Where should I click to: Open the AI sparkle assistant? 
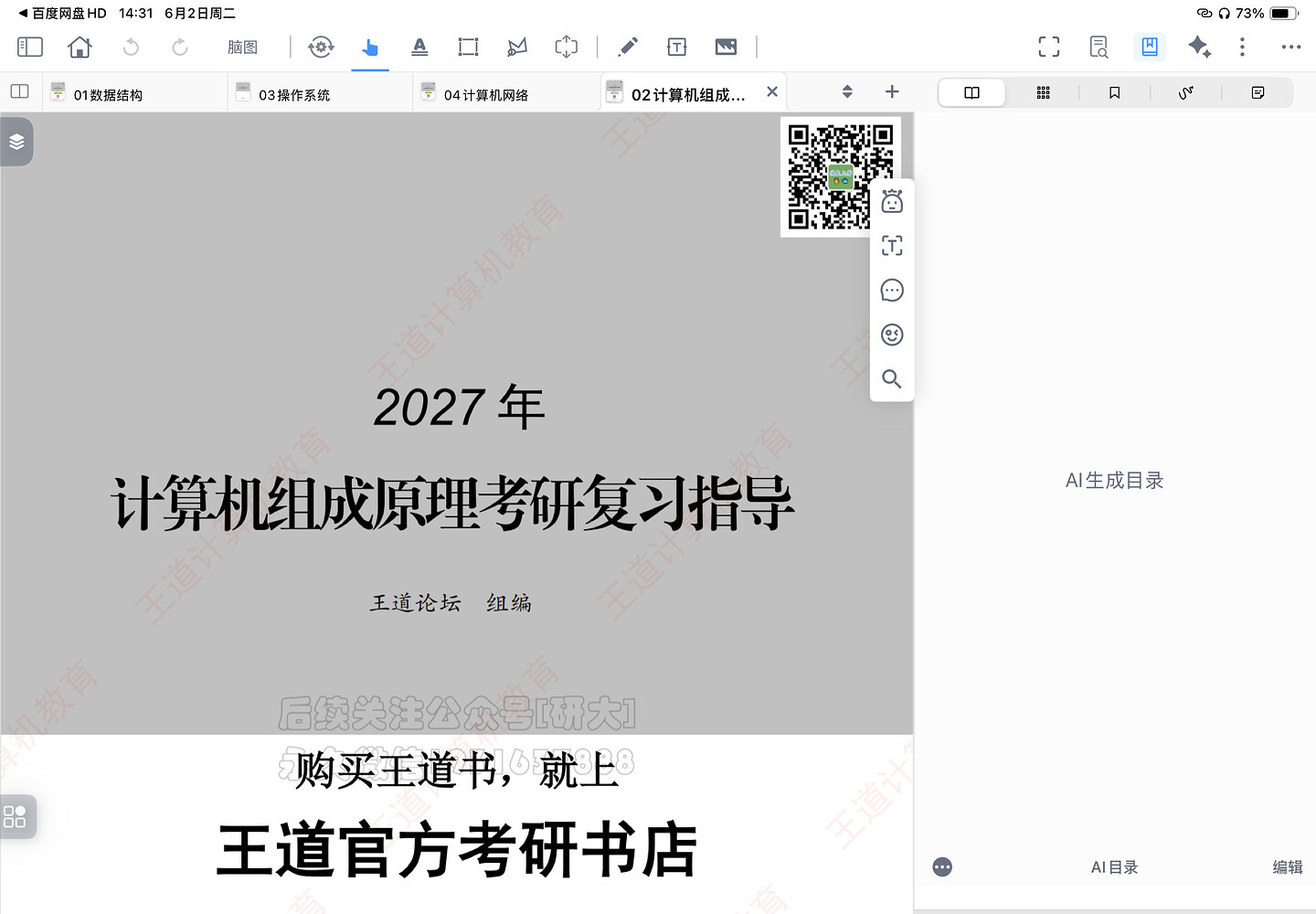1199,47
